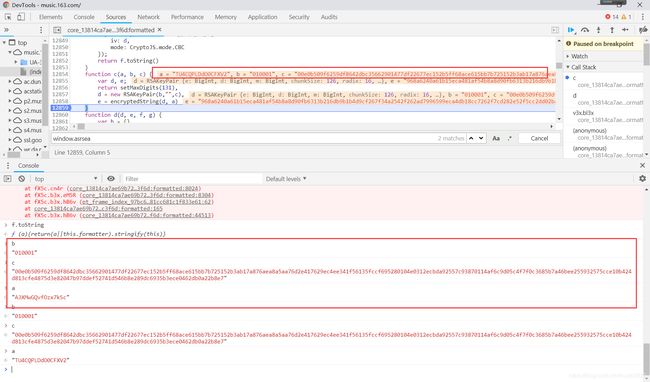Step out of current function
Screen dimensions: 650x382
click(612, 30)
